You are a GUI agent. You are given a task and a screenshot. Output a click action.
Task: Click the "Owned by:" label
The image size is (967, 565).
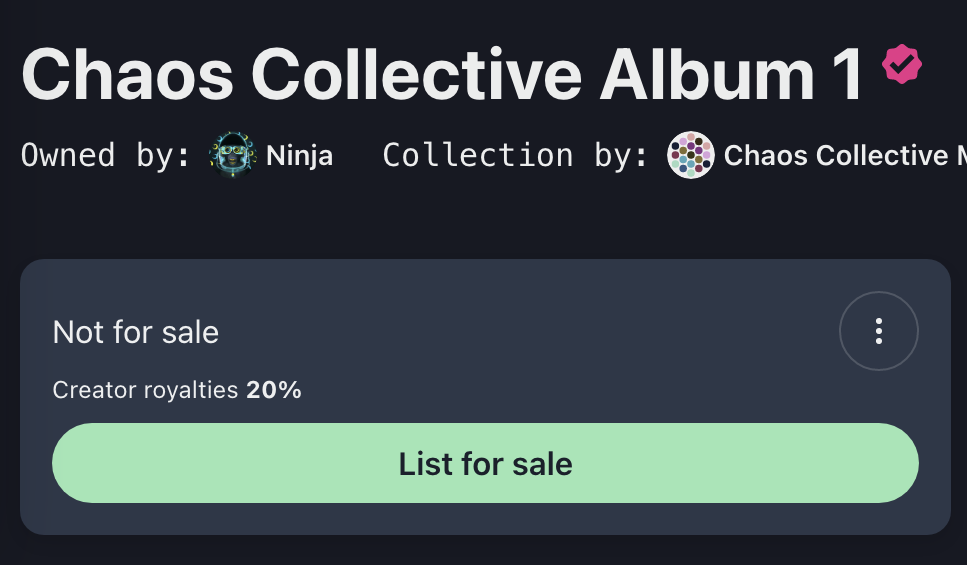pyautogui.click(x=106, y=156)
